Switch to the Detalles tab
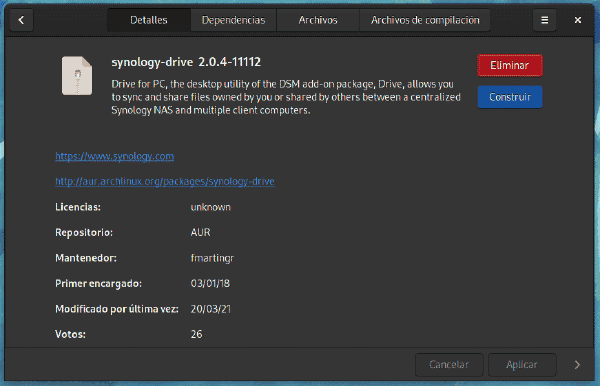Screen dimensions: 600x386 (149, 20)
